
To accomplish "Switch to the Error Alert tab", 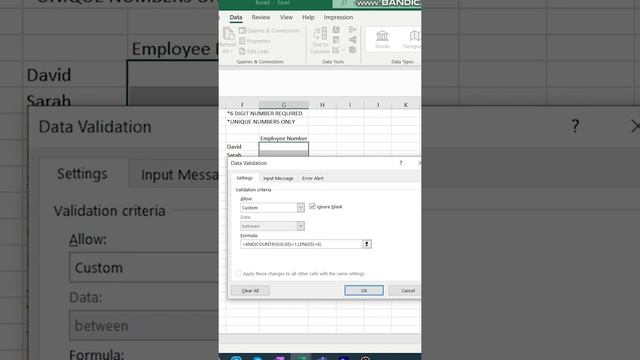I will (313, 178).
